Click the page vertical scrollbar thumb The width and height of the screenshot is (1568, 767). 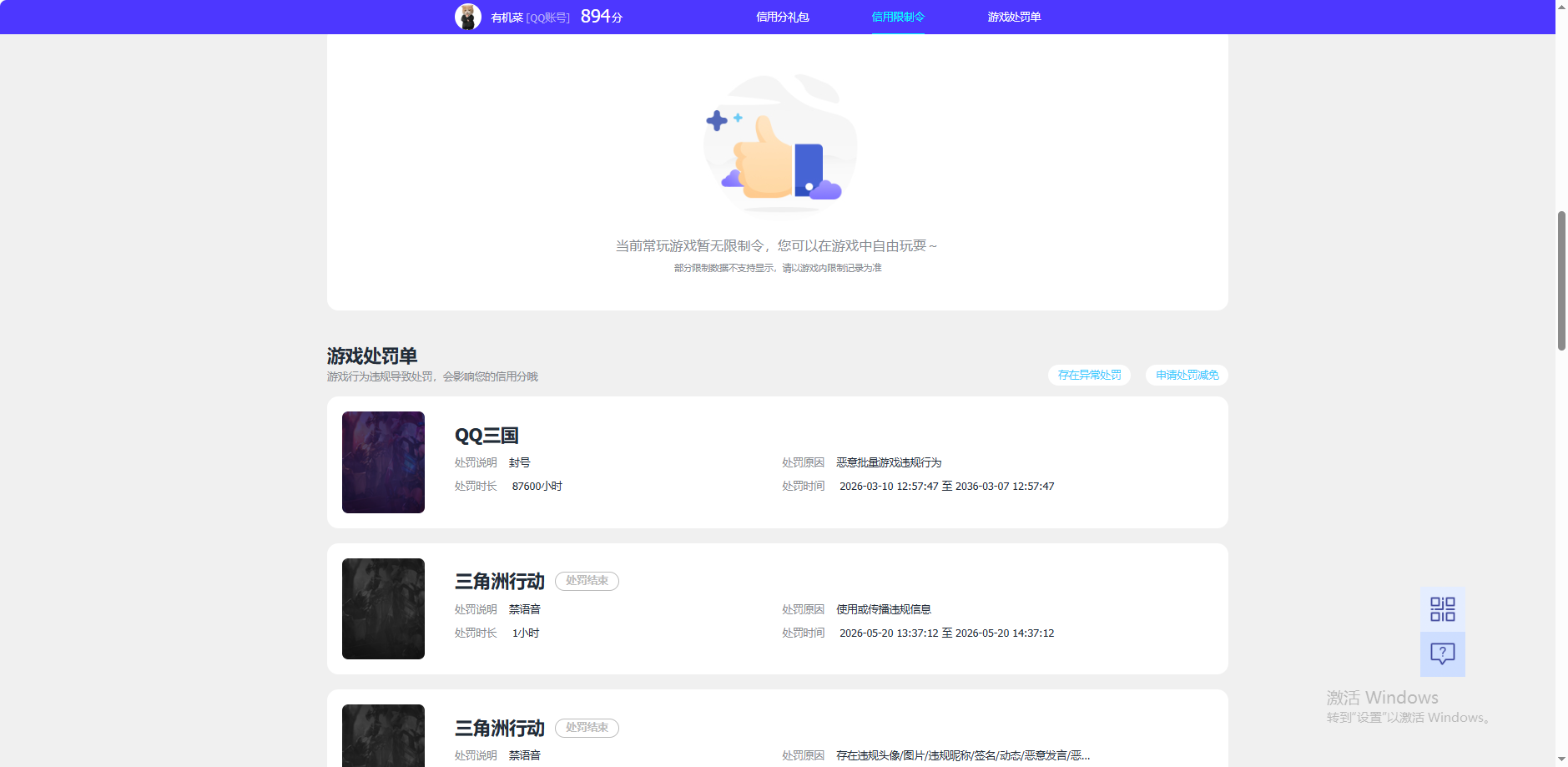tap(1561, 280)
